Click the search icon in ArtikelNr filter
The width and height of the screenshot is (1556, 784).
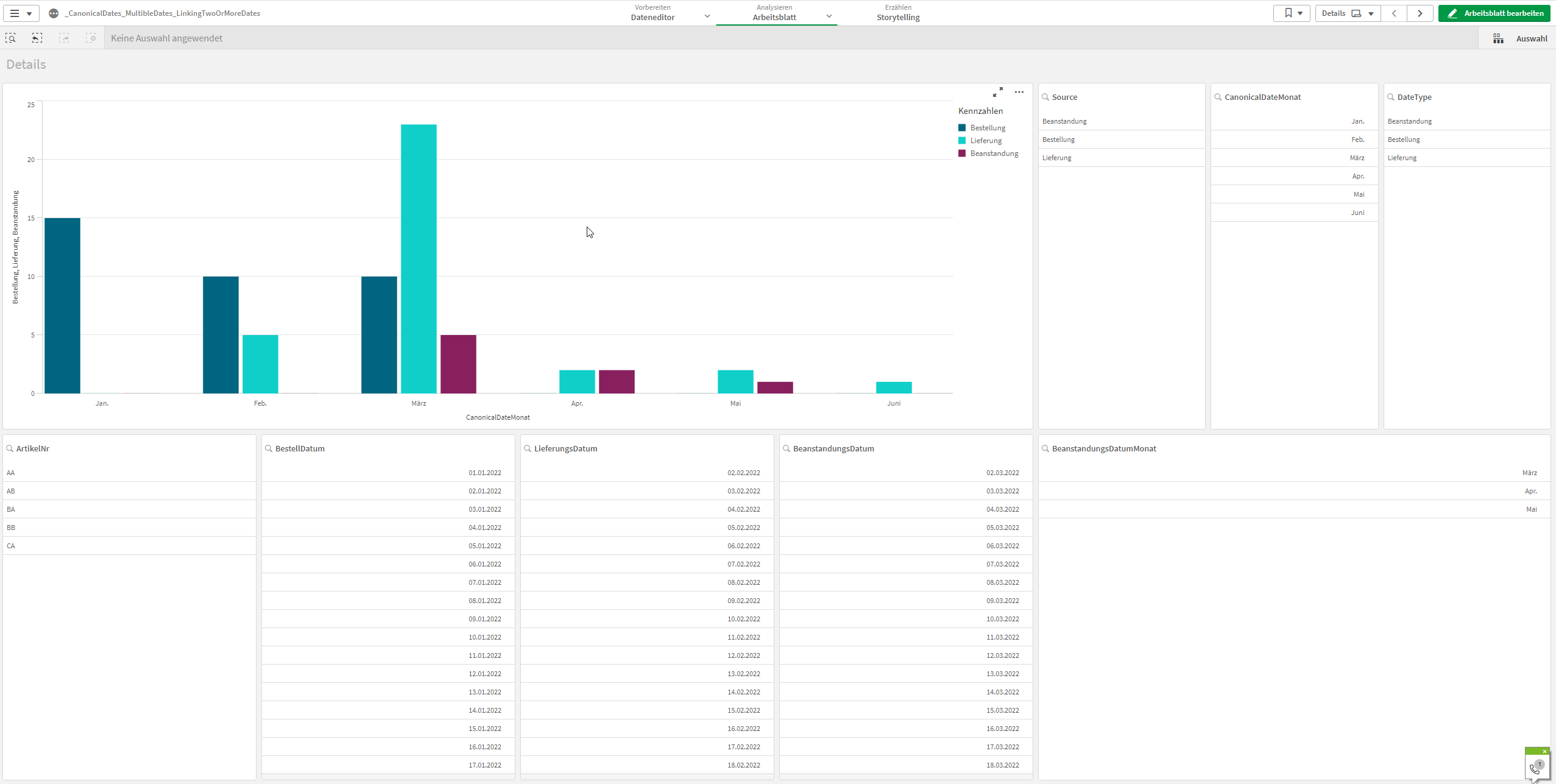point(10,448)
